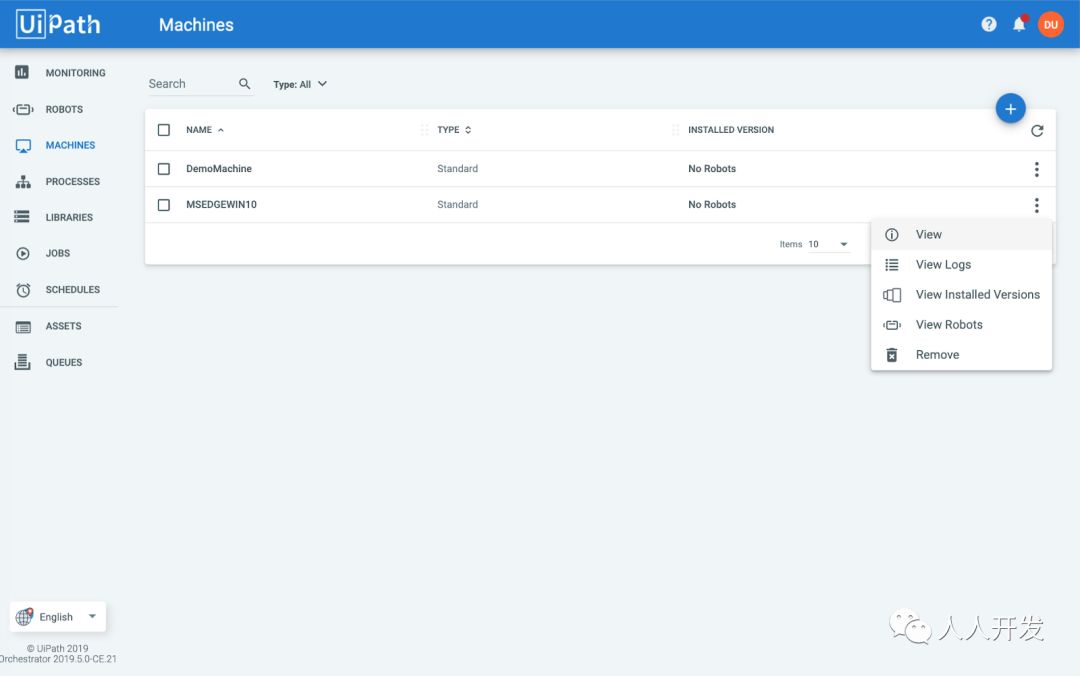Check the MSEDGEWIN10 row checkbox

(164, 205)
